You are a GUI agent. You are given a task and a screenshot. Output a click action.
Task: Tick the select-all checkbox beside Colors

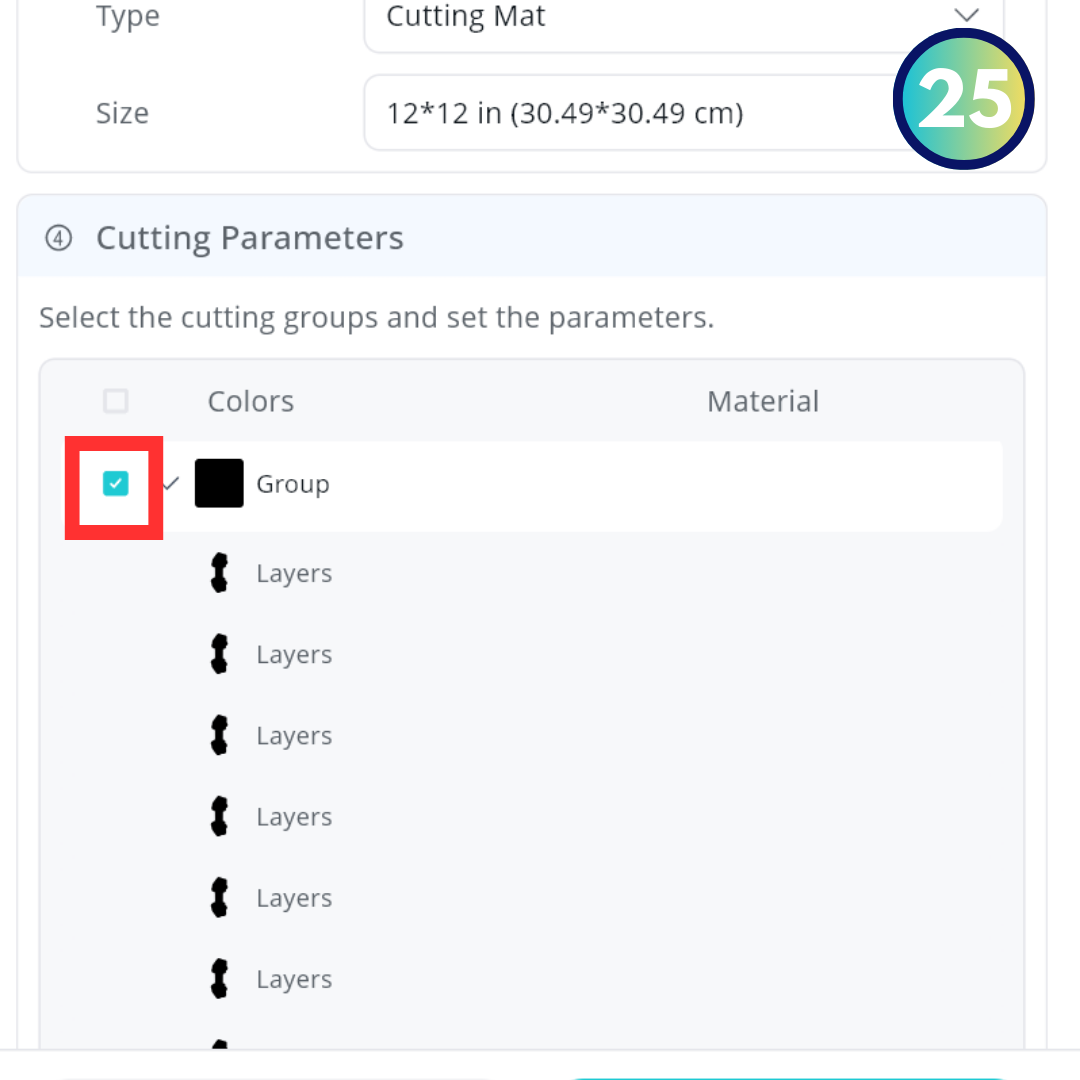pyautogui.click(x=116, y=401)
